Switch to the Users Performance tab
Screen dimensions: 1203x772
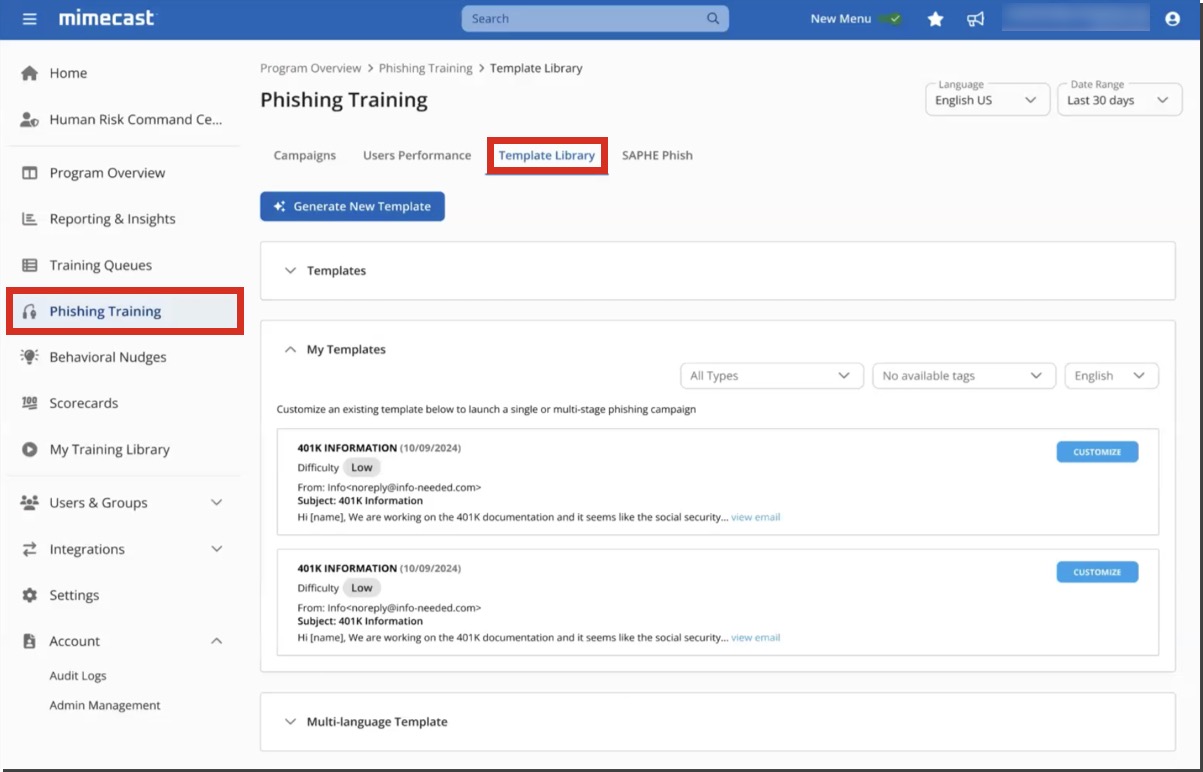pos(417,155)
